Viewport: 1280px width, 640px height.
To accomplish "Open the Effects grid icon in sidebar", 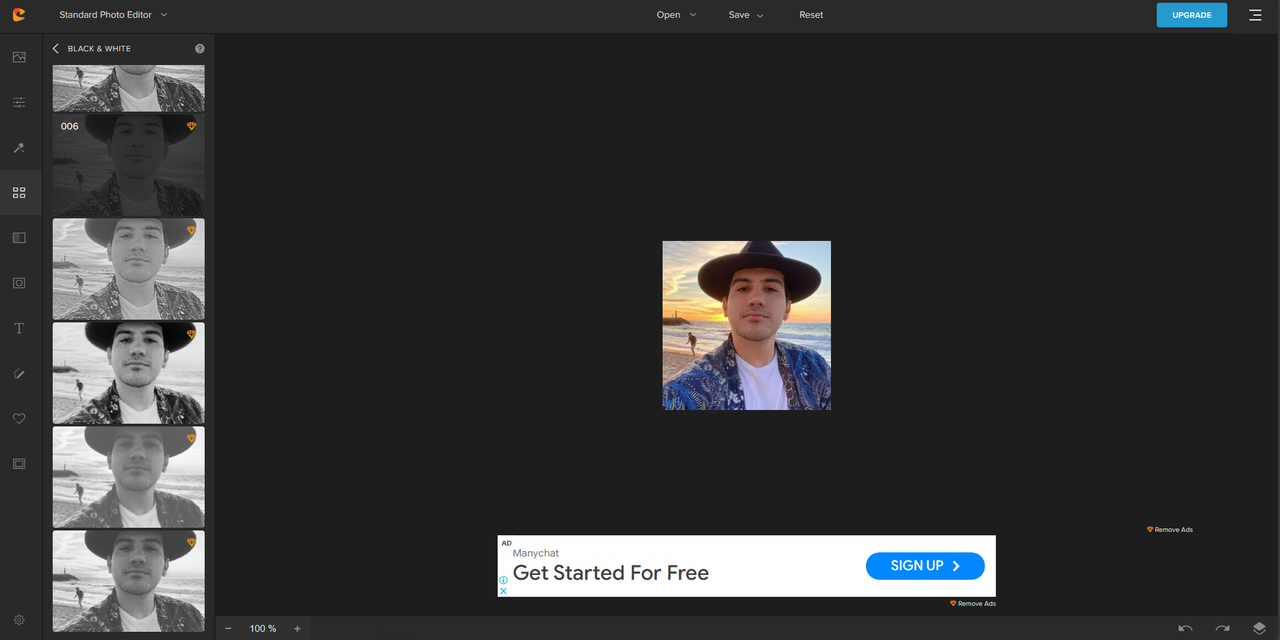I will pos(19,193).
